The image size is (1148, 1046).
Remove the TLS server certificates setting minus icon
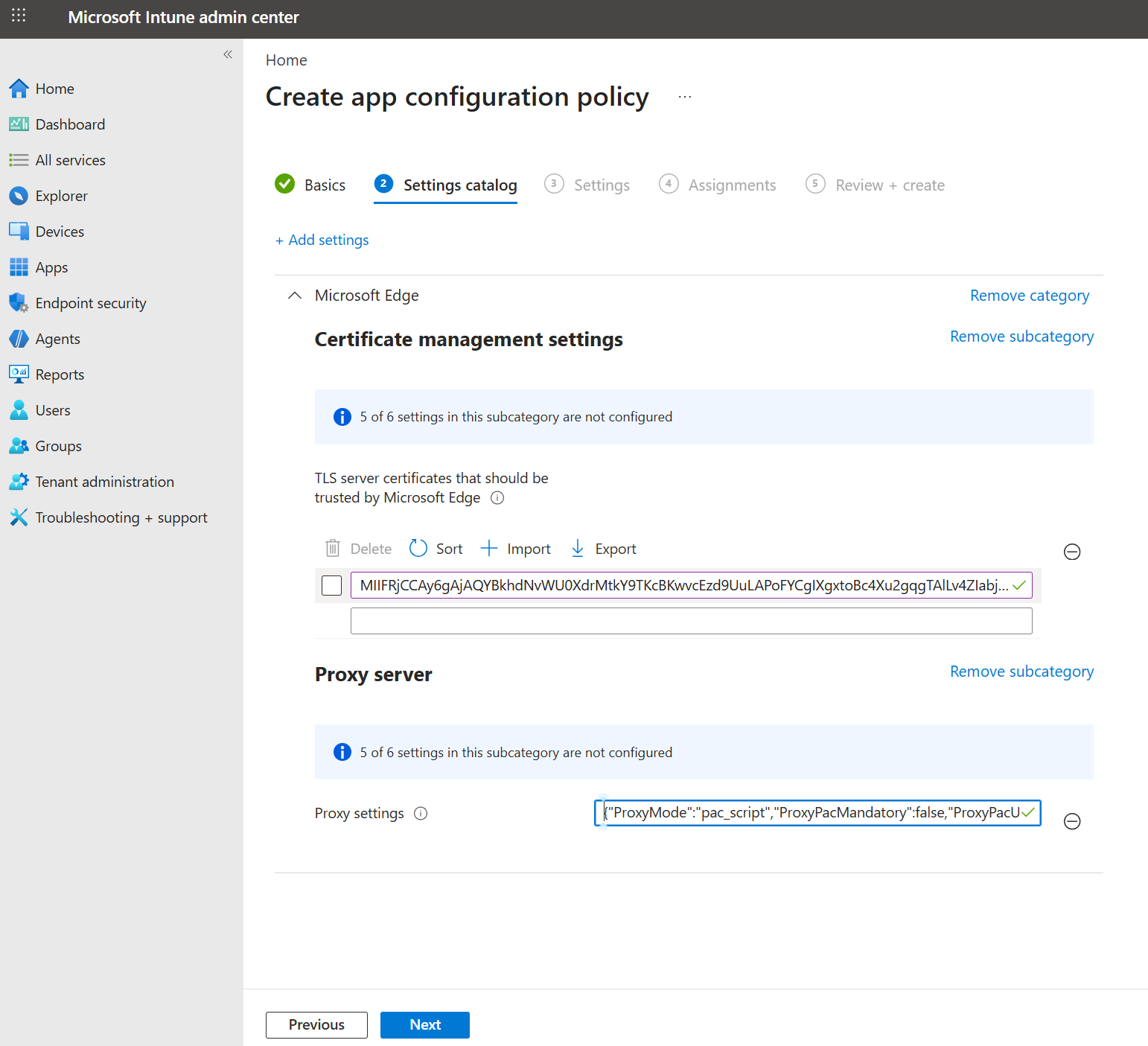[1072, 552]
